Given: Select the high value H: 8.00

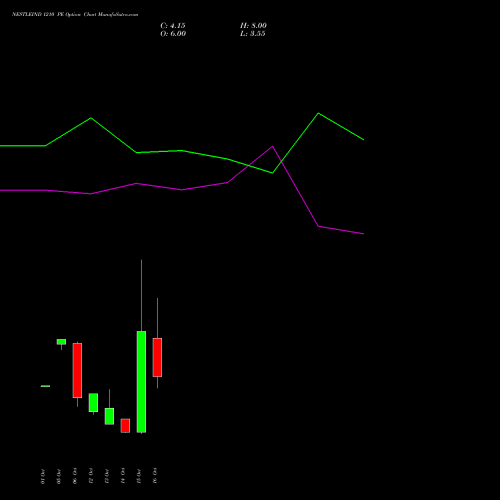Looking at the screenshot, I should tap(253, 26).
